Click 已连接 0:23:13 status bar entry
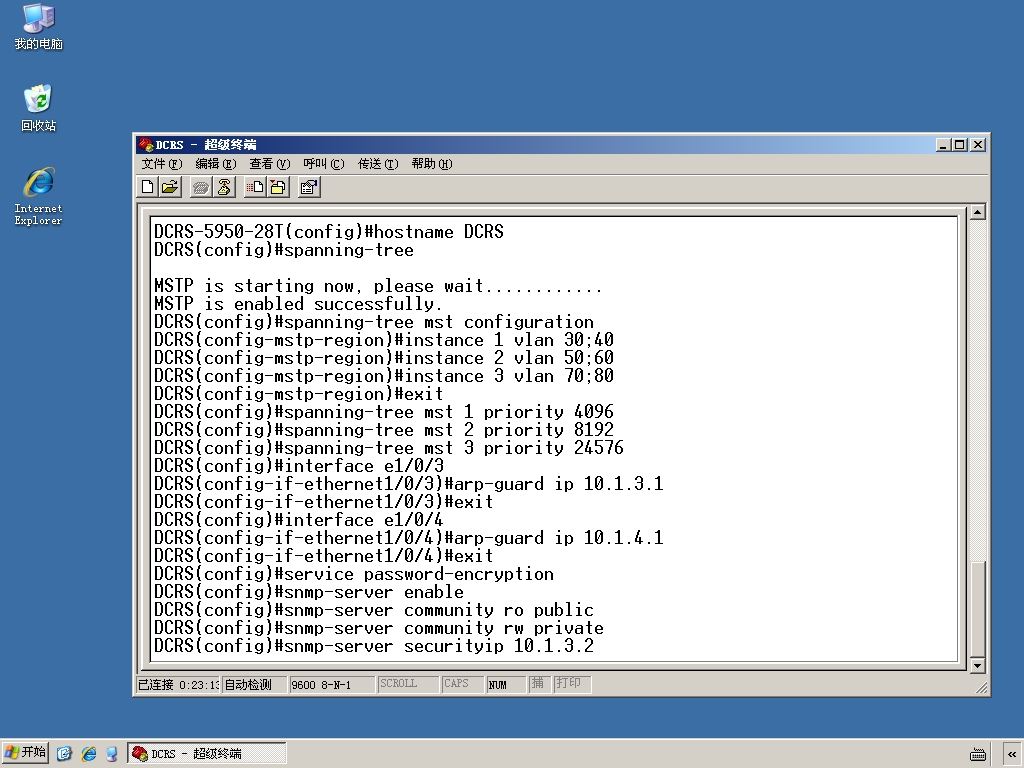1024x768 pixels. click(178, 684)
